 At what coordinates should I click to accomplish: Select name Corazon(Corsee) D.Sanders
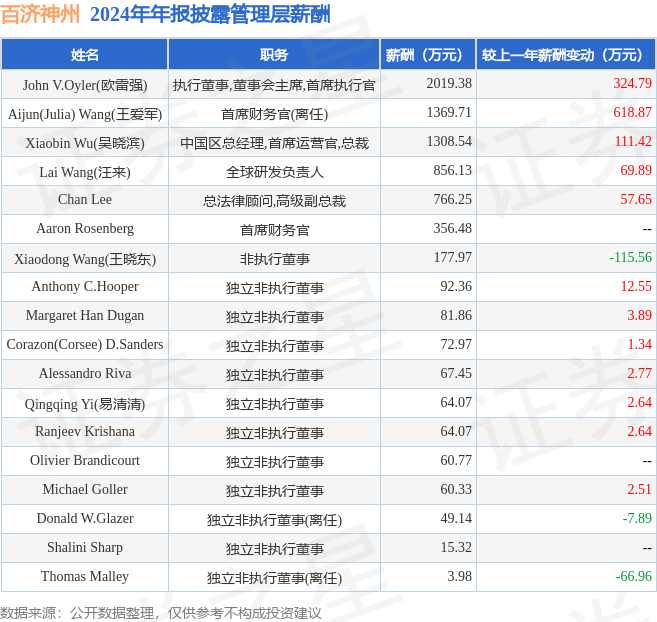click(85, 344)
